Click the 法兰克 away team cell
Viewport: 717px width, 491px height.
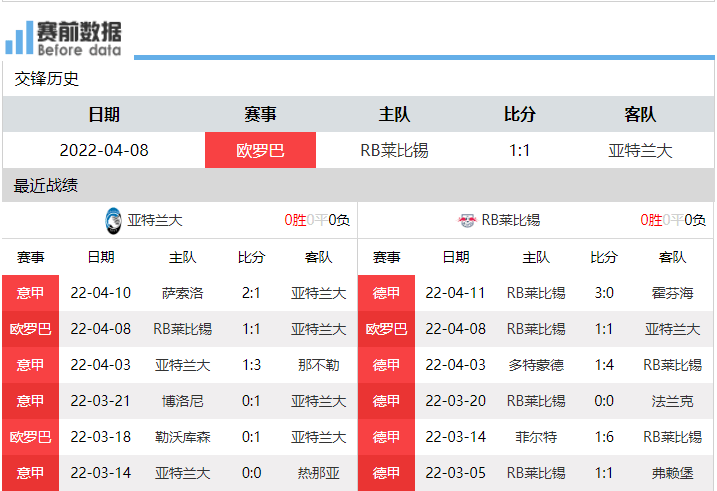[672, 401]
